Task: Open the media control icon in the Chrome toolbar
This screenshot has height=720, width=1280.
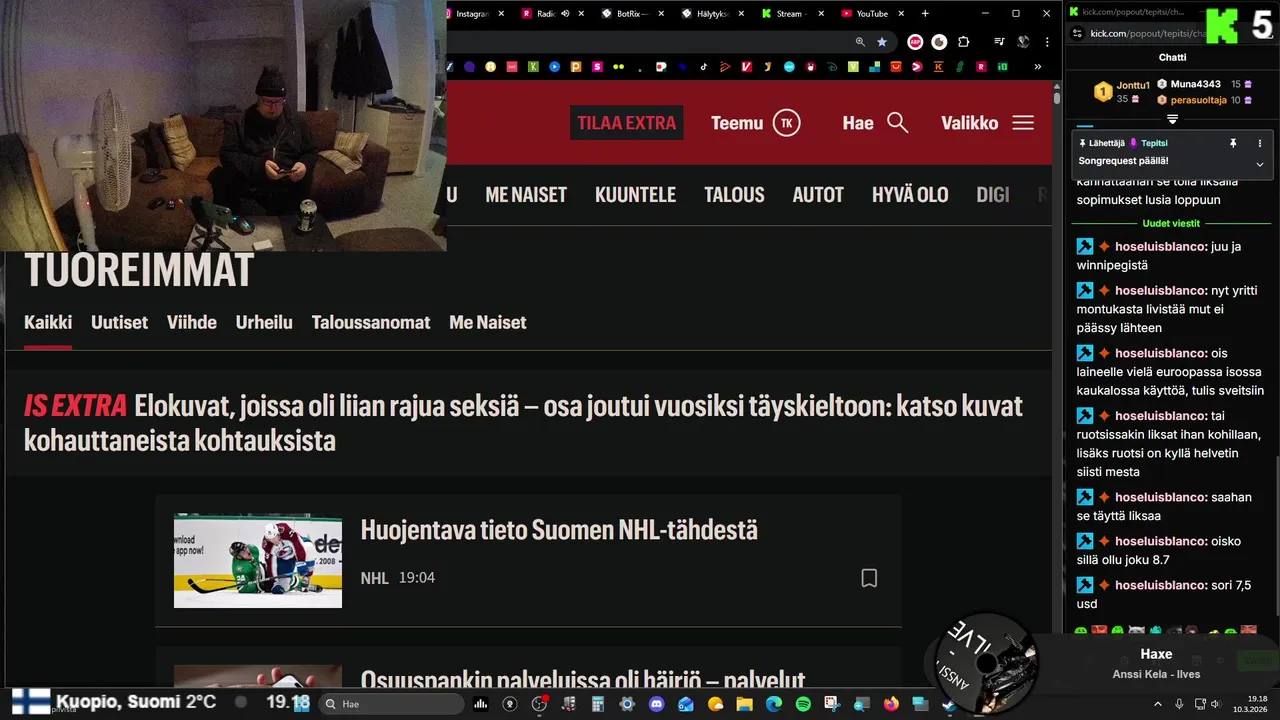Action: pyautogui.click(x=999, y=42)
